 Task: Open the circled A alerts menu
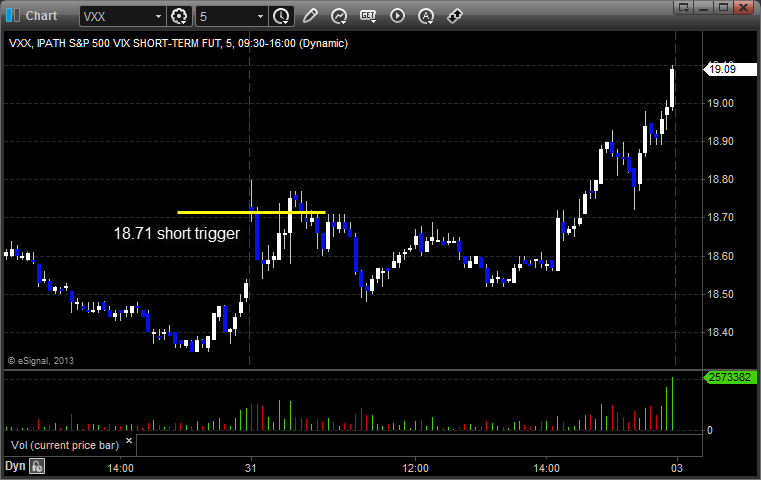coord(426,16)
